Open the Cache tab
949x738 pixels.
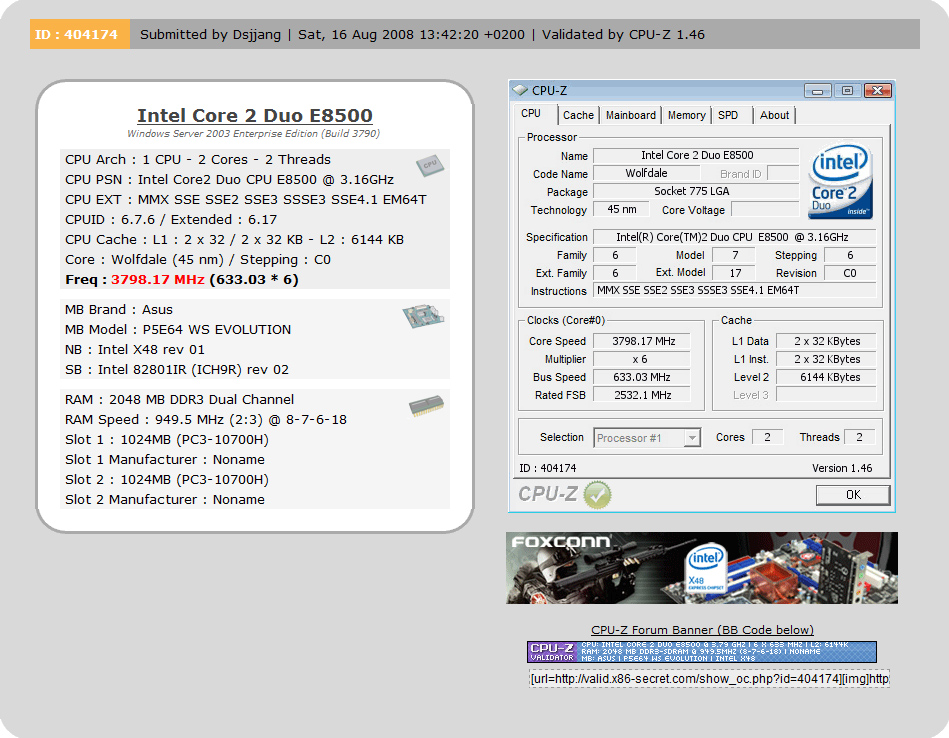(579, 115)
